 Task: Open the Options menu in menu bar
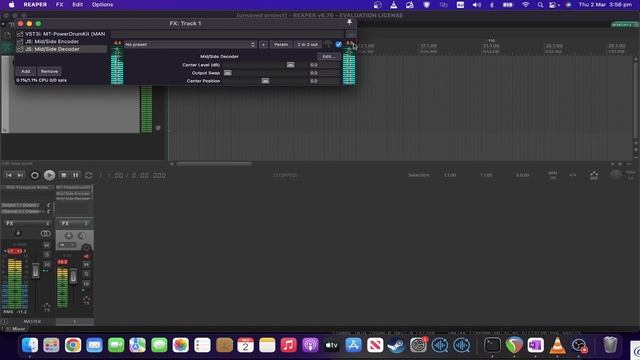(x=102, y=4)
